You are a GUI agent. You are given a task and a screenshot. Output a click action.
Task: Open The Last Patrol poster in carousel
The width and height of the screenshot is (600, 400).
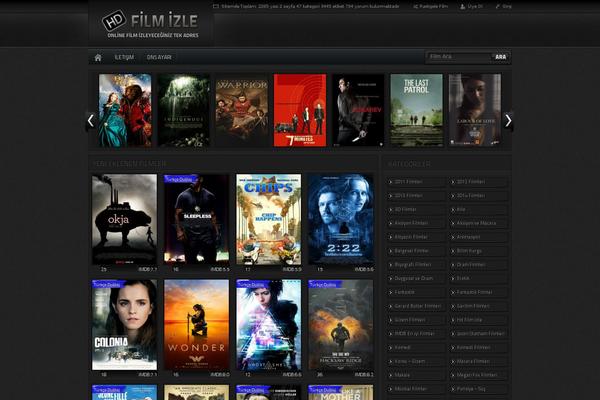tap(416, 110)
